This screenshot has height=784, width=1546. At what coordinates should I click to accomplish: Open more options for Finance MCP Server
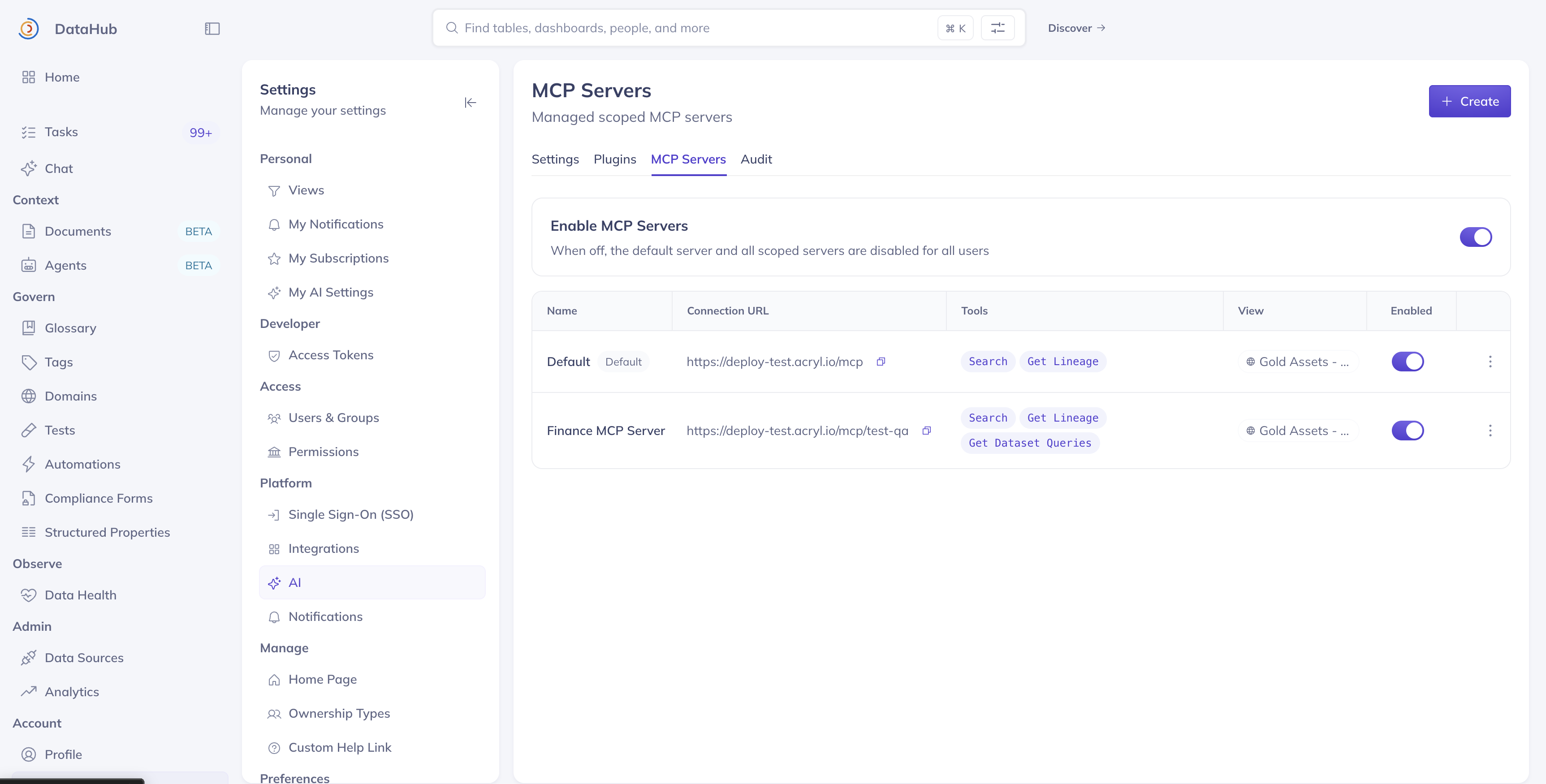click(x=1490, y=431)
